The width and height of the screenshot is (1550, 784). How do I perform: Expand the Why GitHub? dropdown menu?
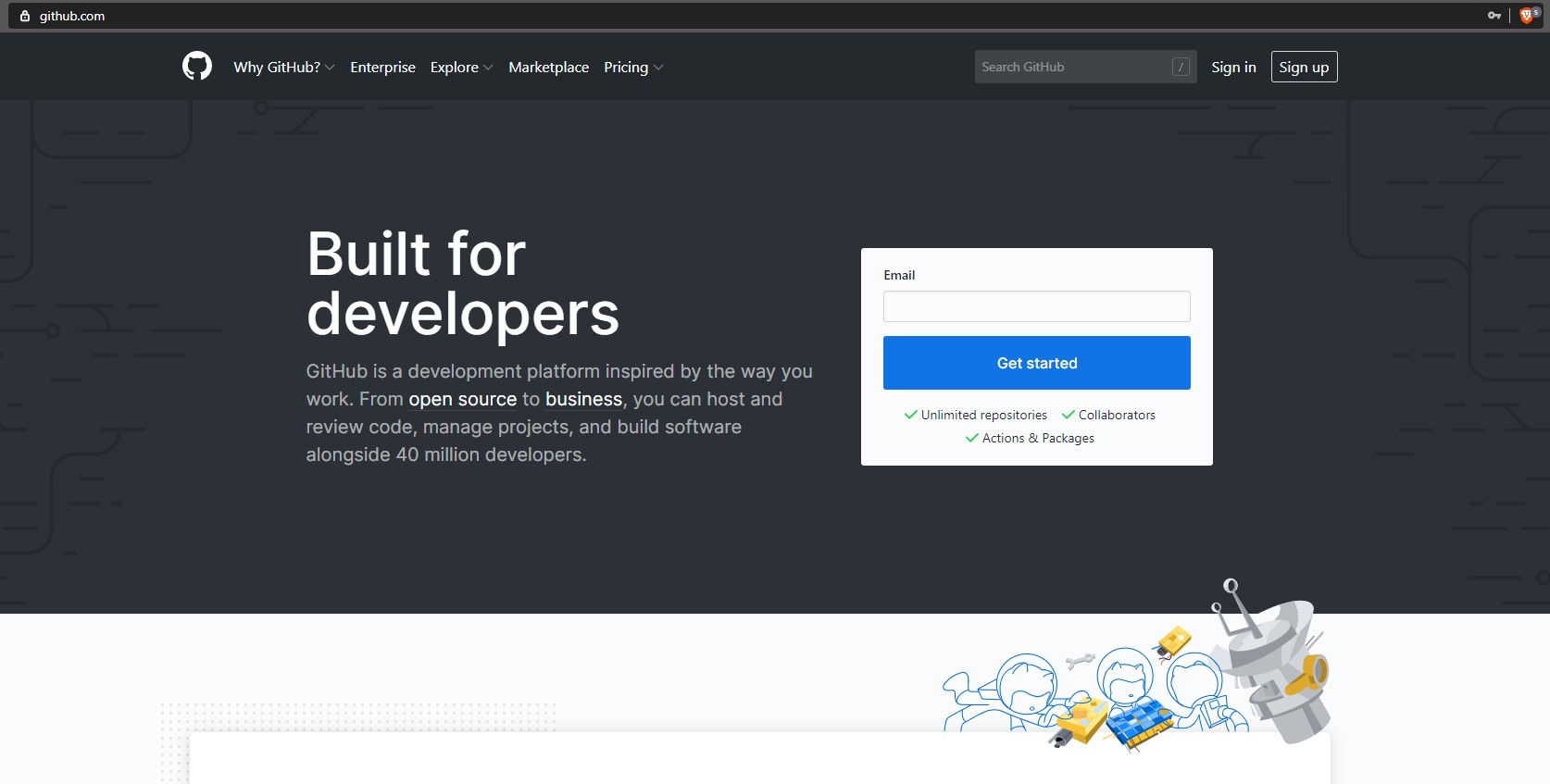pyautogui.click(x=283, y=67)
